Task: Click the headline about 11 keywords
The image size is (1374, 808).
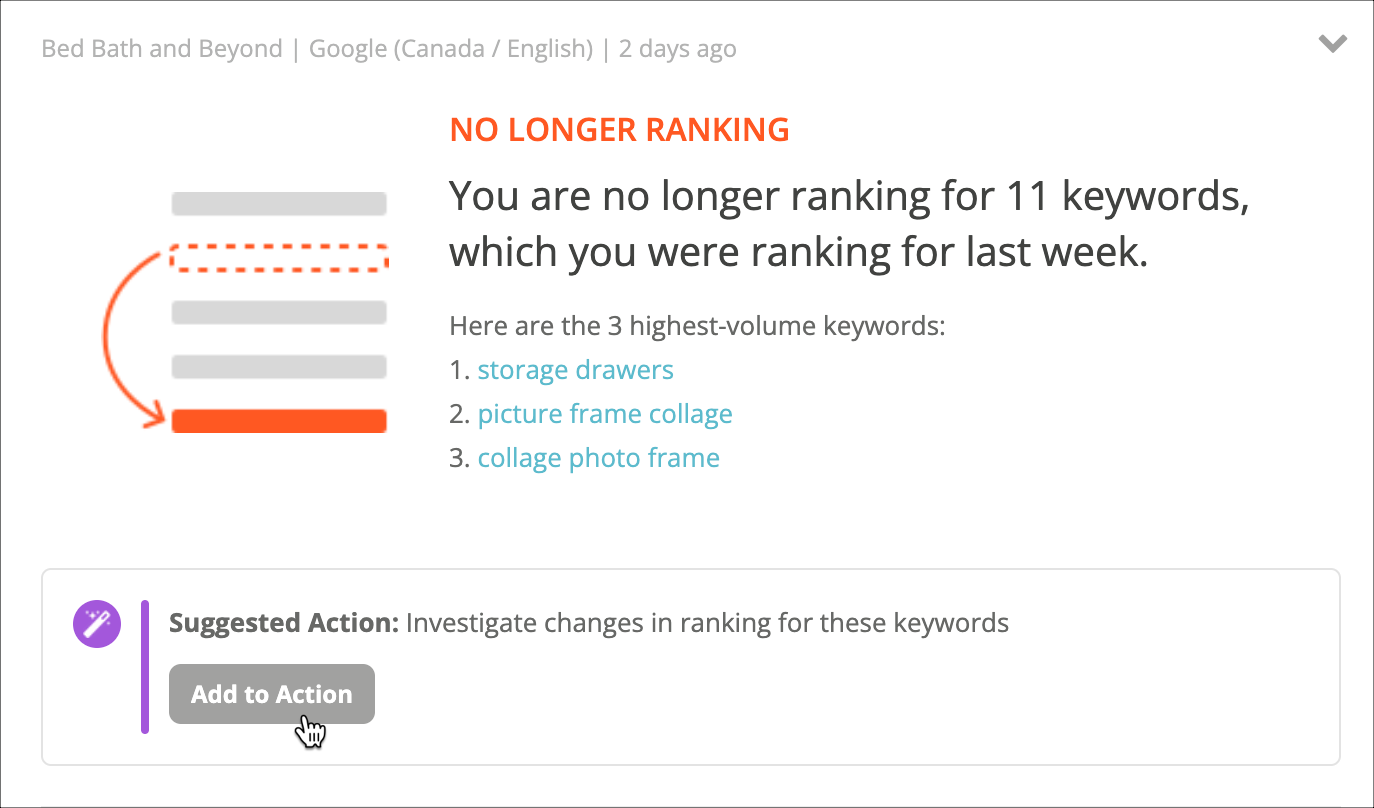Action: (x=849, y=225)
